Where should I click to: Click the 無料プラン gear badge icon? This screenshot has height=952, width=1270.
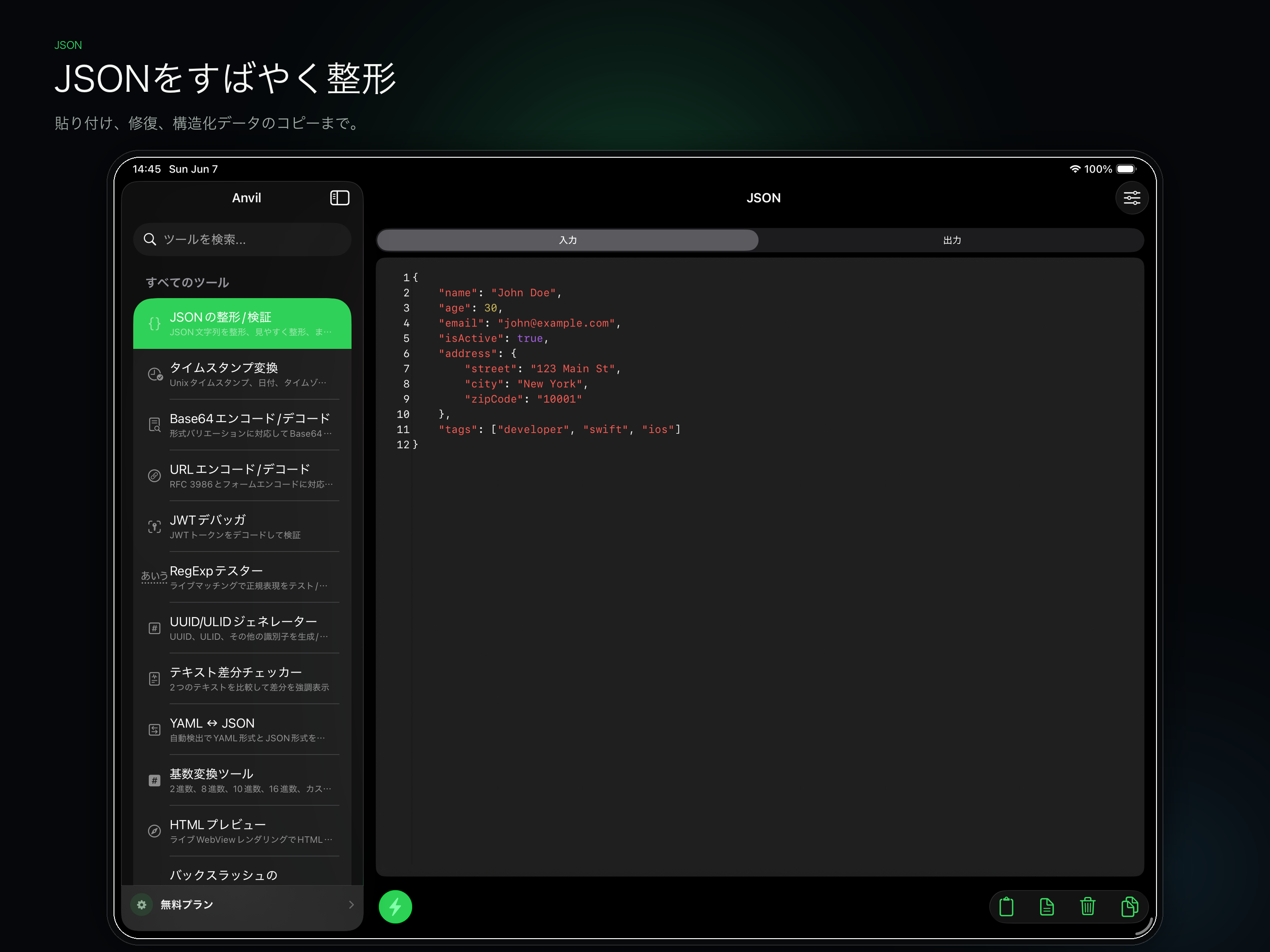(x=142, y=904)
